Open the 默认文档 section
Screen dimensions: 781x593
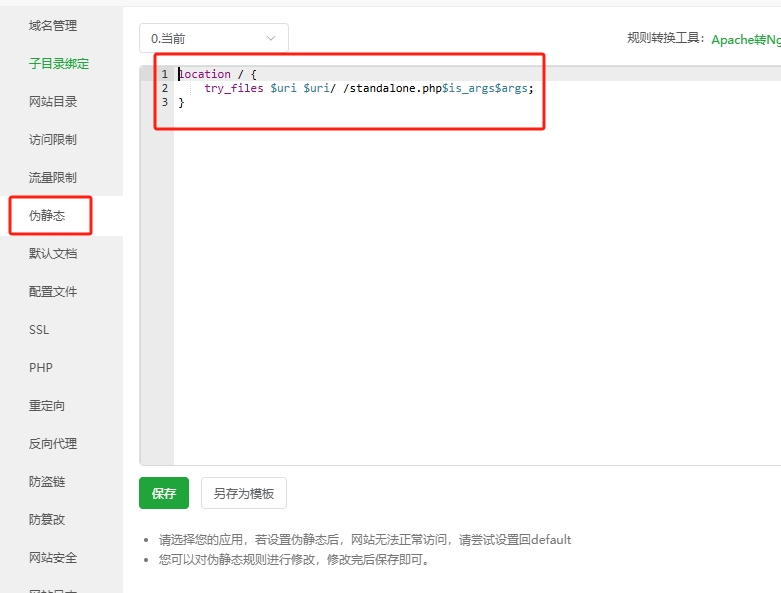tap(53, 254)
